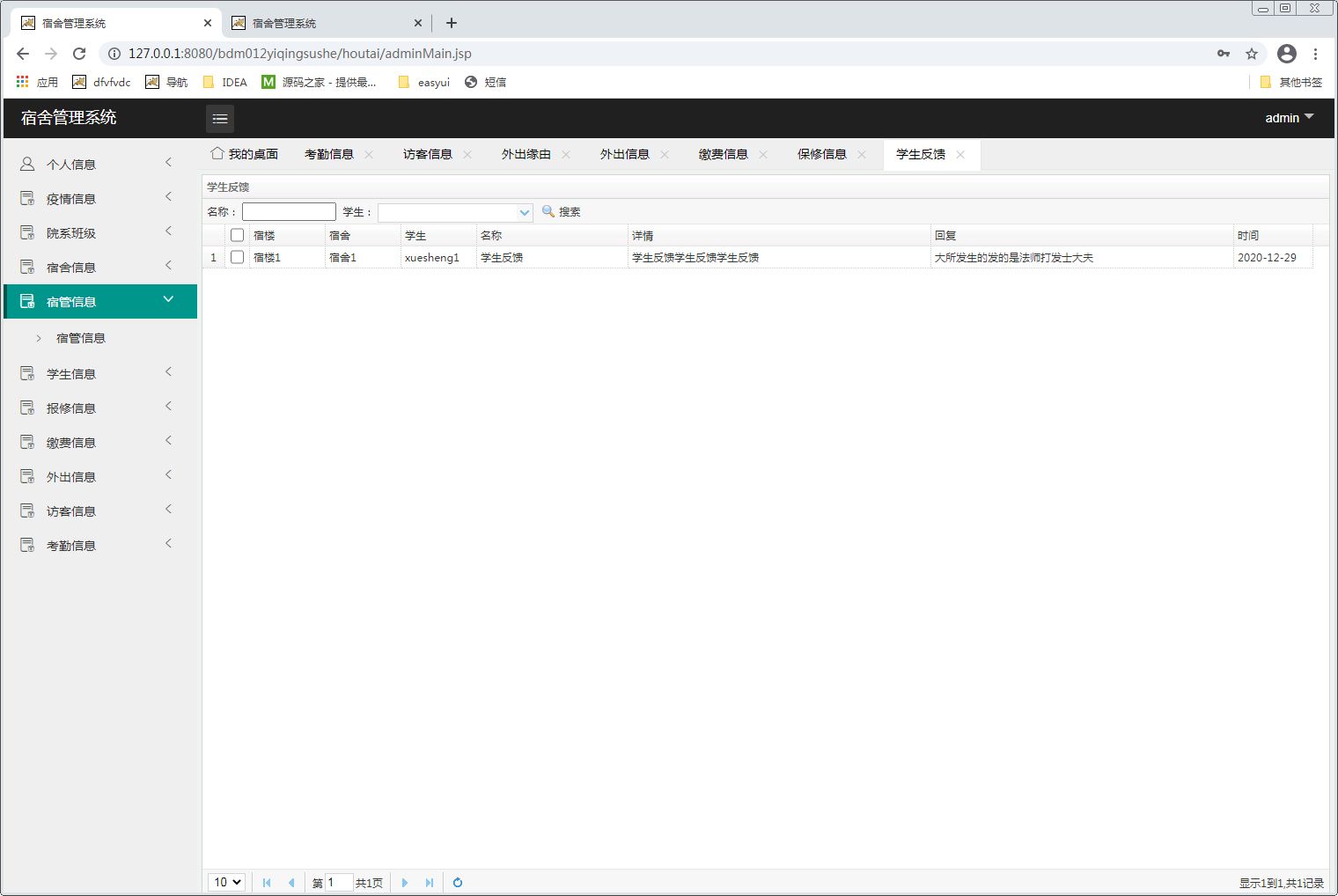Reload the browser page
Image resolution: width=1338 pixels, height=896 pixels.
pyautogui.click(x=79, y=54)
